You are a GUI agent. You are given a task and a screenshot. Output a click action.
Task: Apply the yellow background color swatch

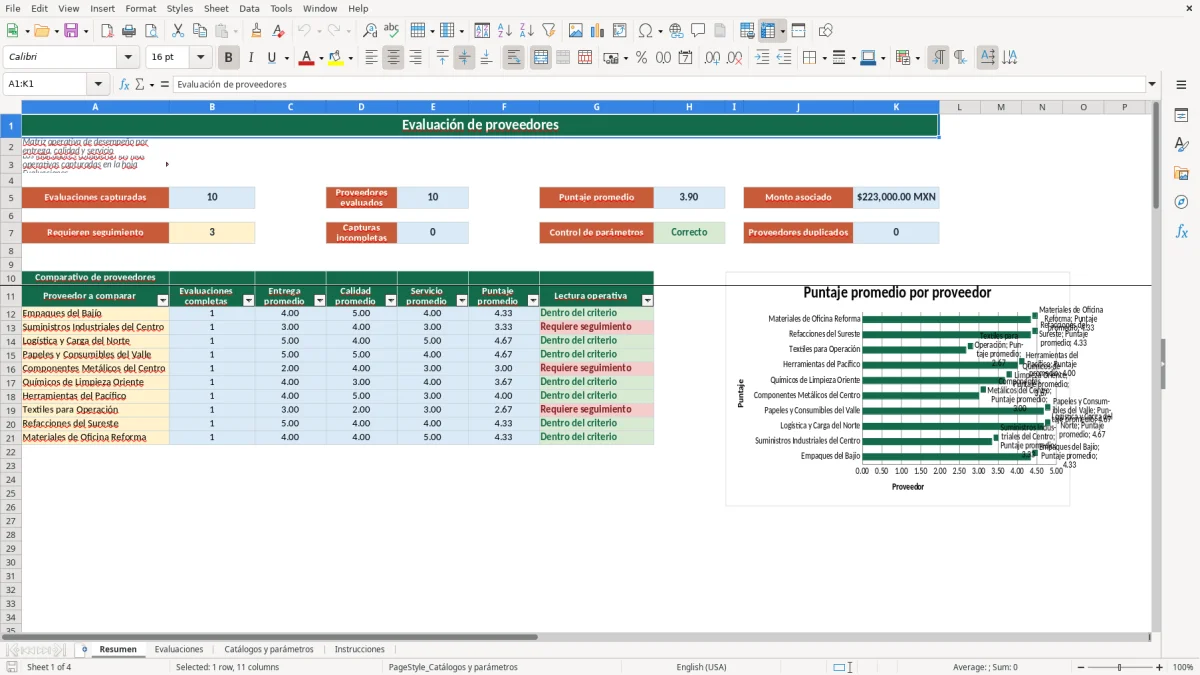(335, 58)
